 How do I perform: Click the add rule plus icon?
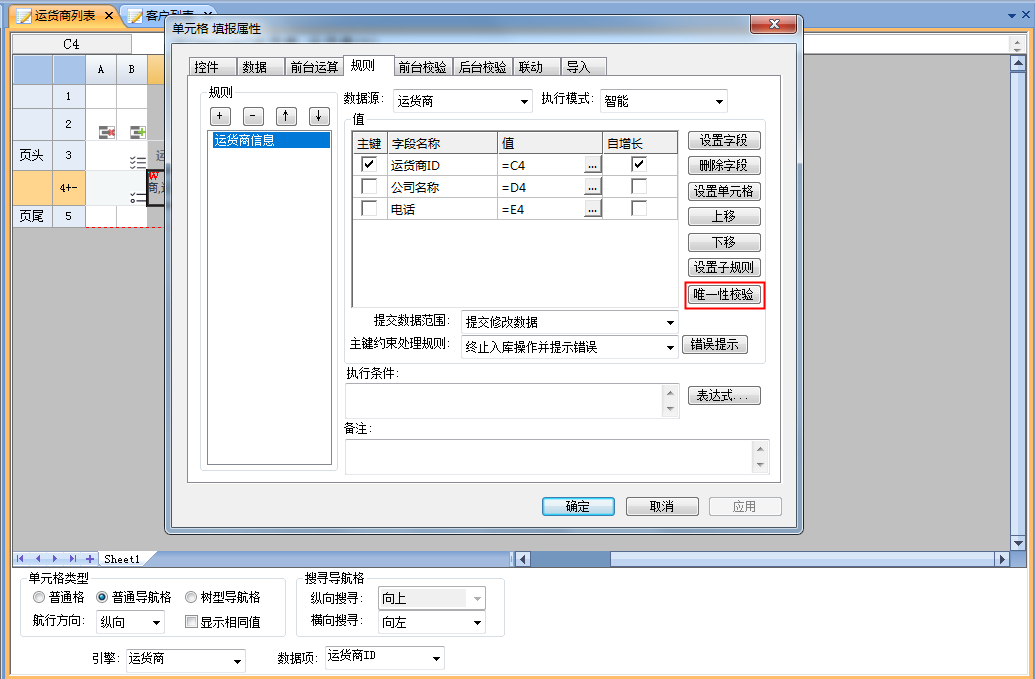pyautogui.click(x=220, y=116)
